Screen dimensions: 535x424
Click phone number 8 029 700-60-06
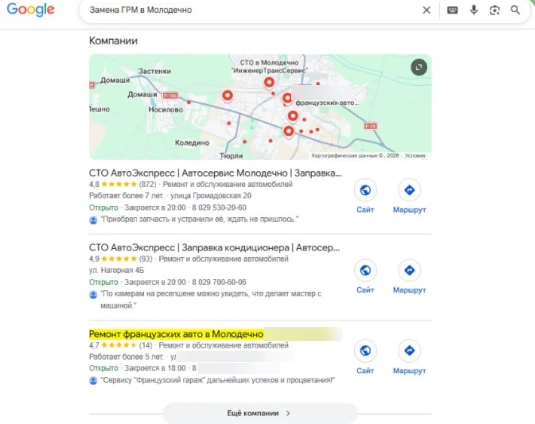click(219, 282)
